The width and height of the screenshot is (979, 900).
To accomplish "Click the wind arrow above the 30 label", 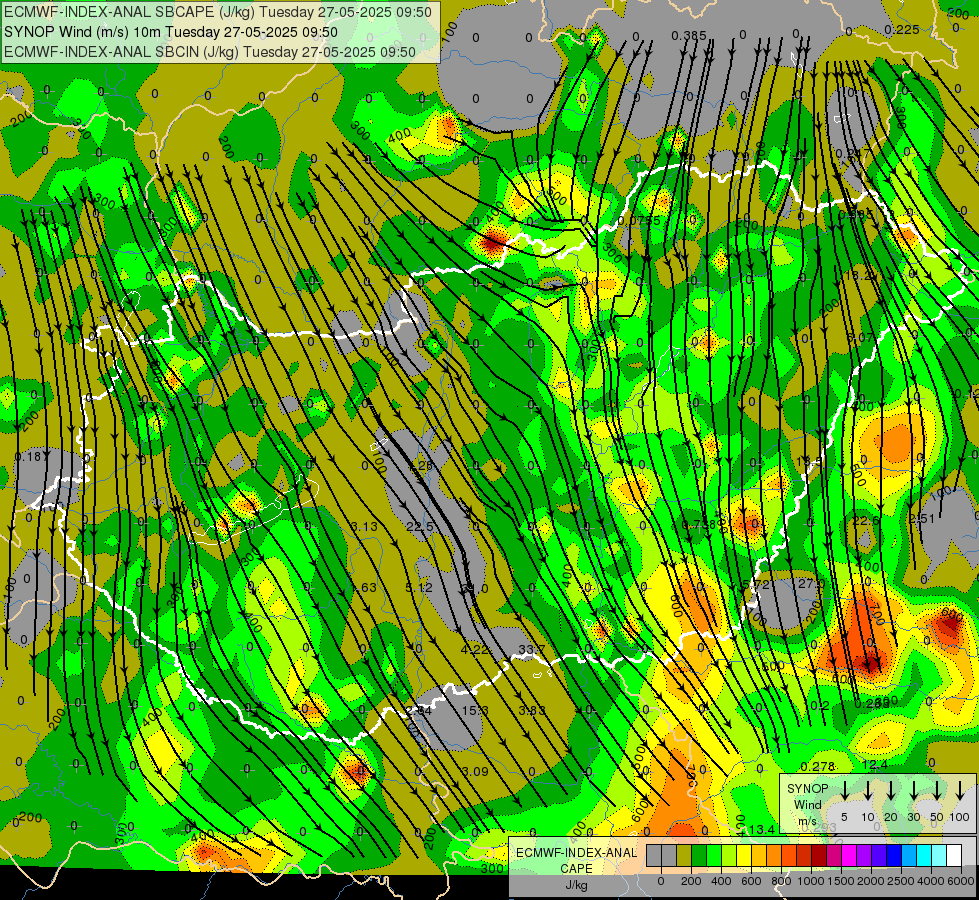I will pyautogui.click(x=913, y=791).
